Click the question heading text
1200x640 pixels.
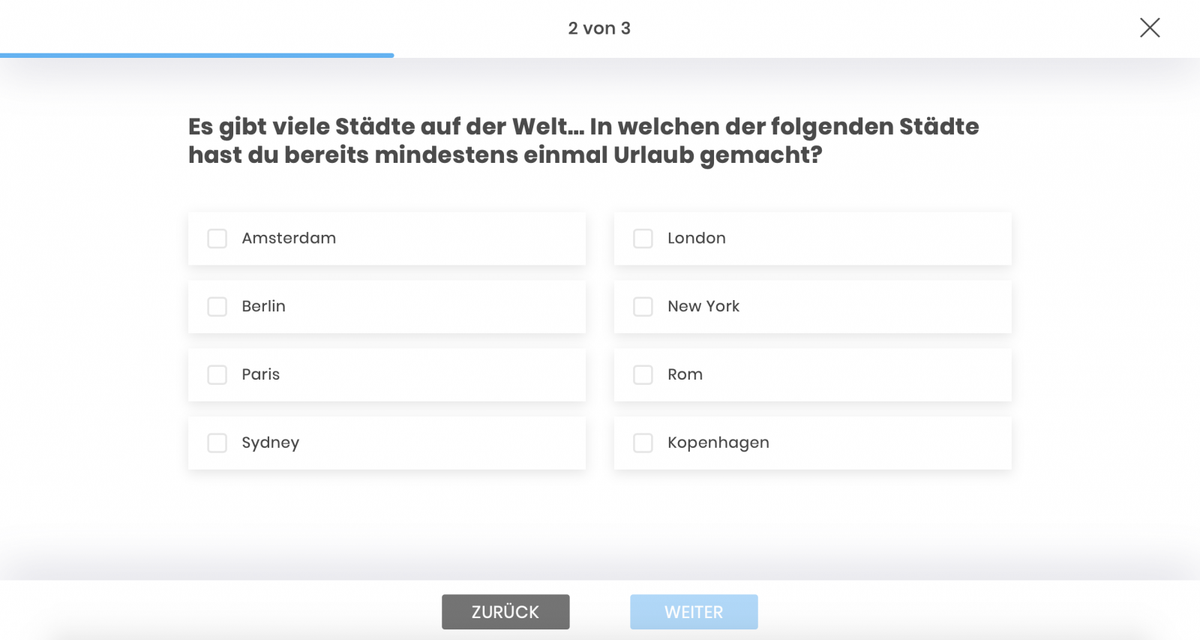584,141
